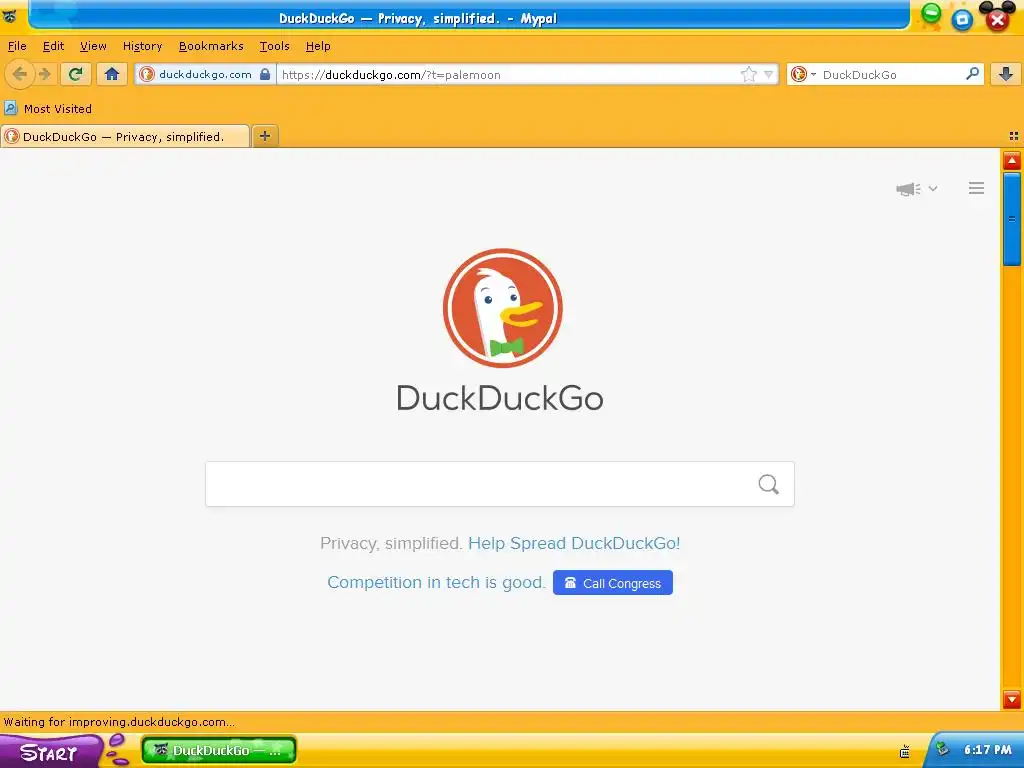
Task: Click the Most Visited bookmark label
Action: pyautogui.click(x=58, y=108)
